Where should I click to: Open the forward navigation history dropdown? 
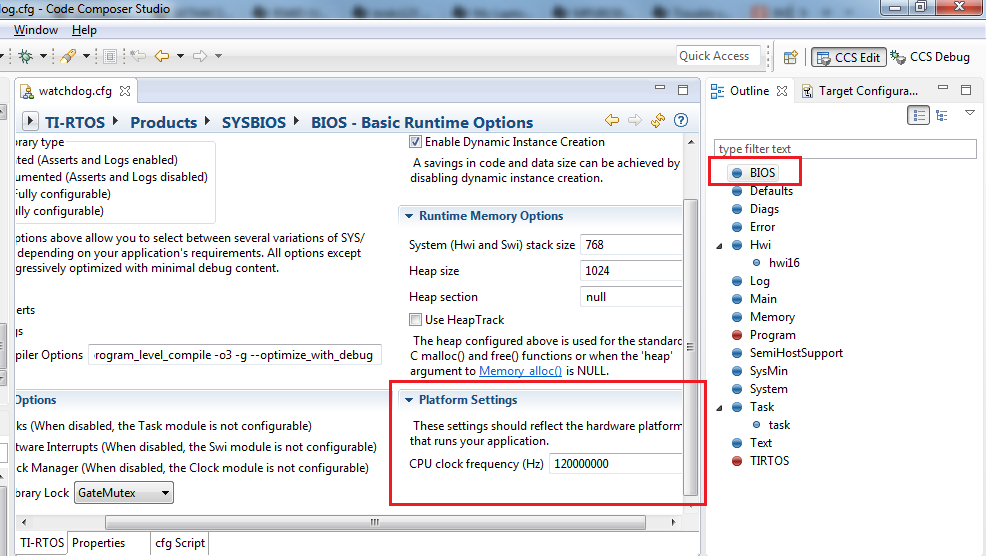pos(219,56)
